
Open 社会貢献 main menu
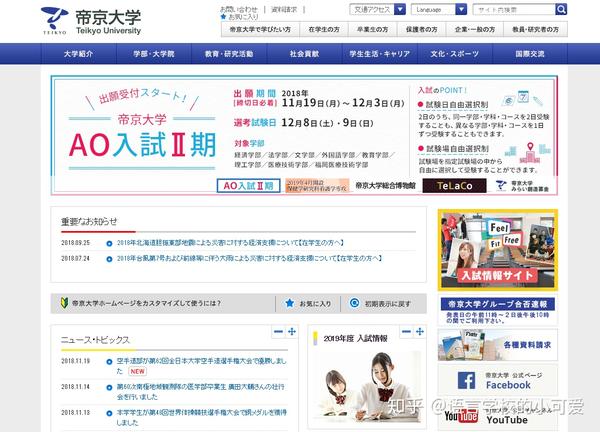pos(304,54)
